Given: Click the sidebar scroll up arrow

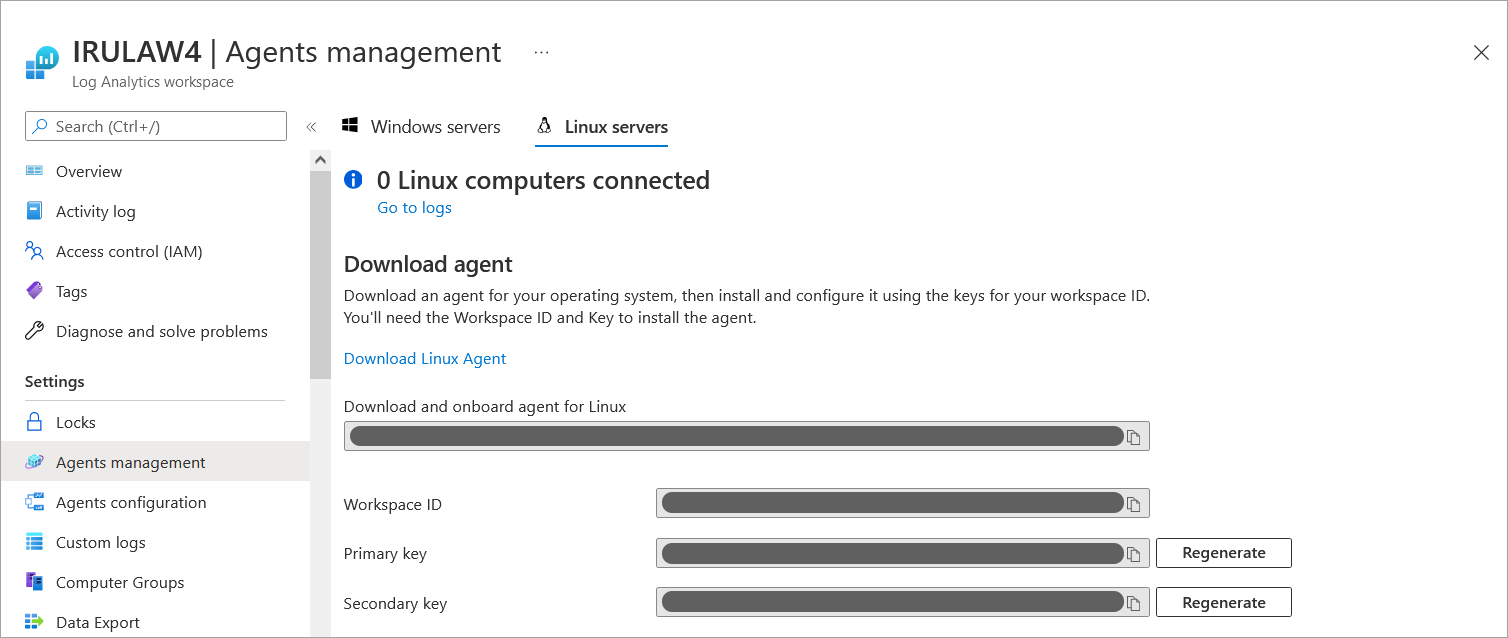Looking at the screenshot, I should click(x=320, y=160).
